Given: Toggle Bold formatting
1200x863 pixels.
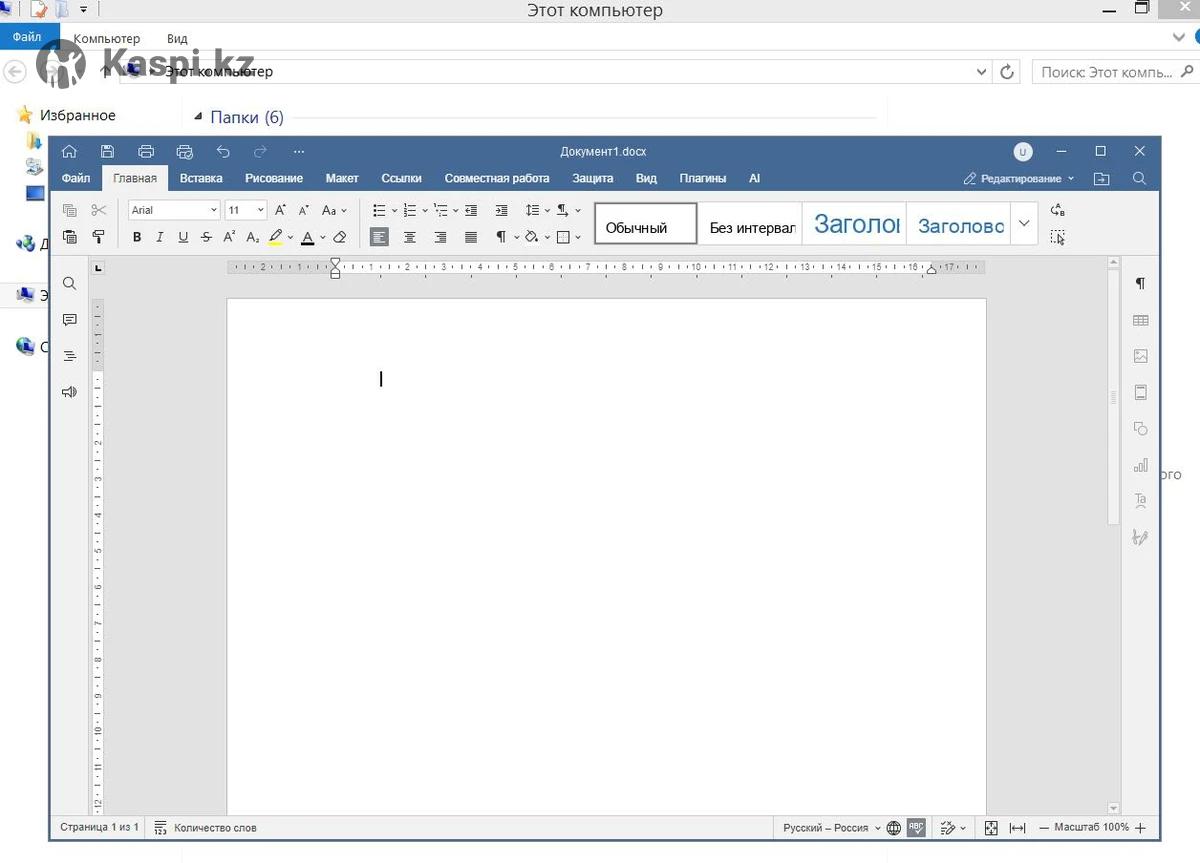Looking at the screenshot, I should pos(137,237).
